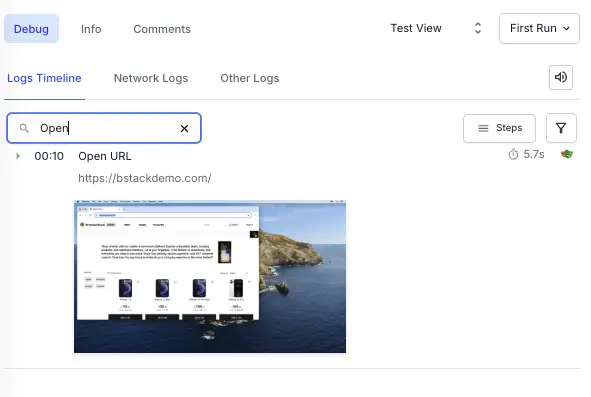The height and width of the screenshot is (397, 591).
Task: Click the speaker audio icon button
Action: (561, 77)
